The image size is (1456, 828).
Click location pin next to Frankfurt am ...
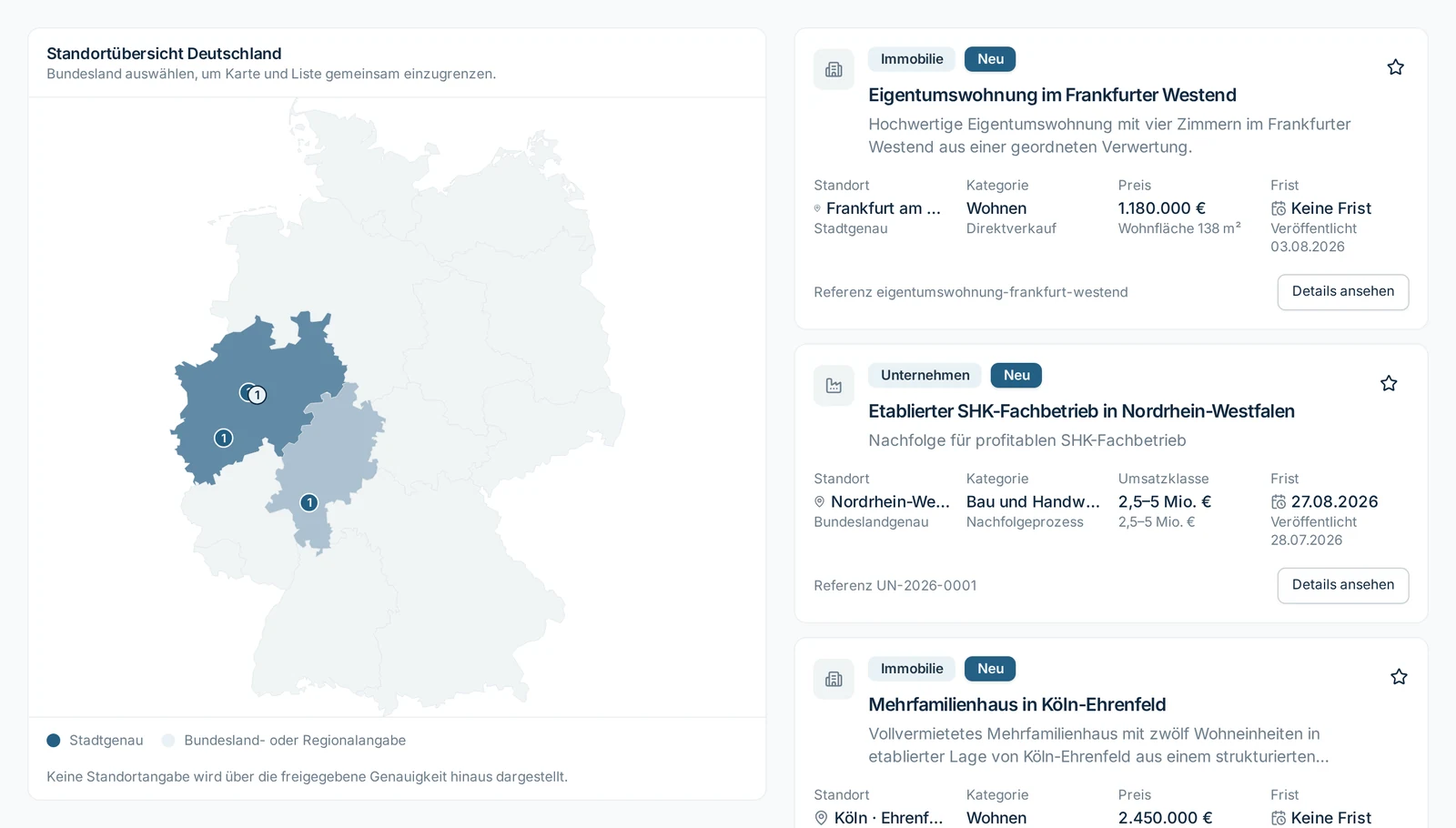(x=817, y=208)
